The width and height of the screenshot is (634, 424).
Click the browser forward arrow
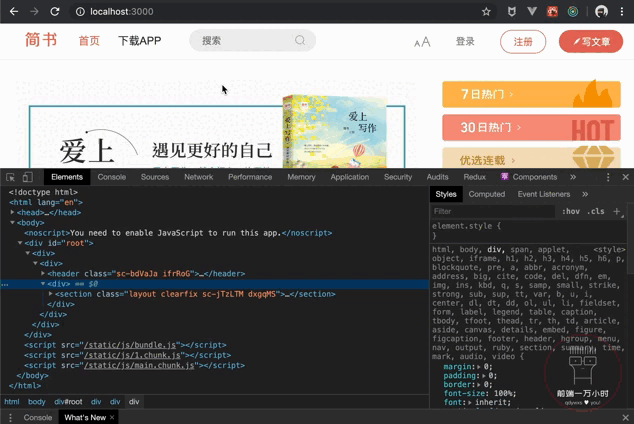34,11
